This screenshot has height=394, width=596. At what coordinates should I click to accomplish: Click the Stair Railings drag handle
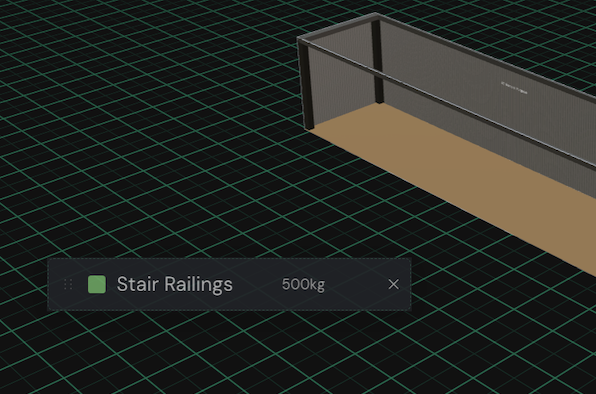(x=68, y=284)
